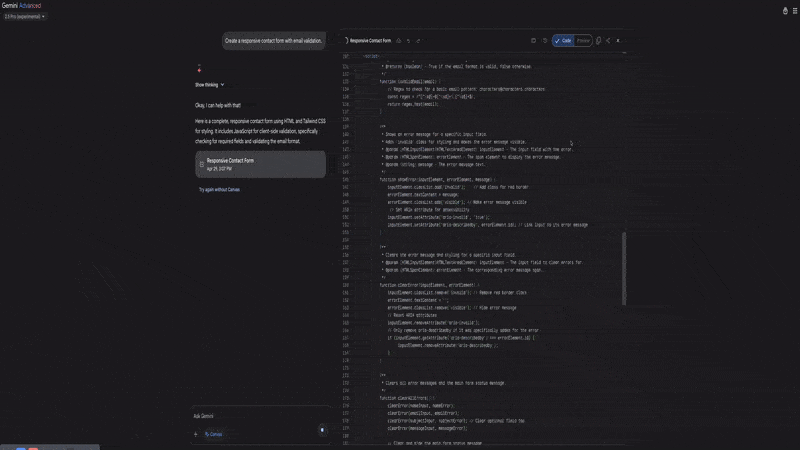Switch Canvas to Code view

563,40
